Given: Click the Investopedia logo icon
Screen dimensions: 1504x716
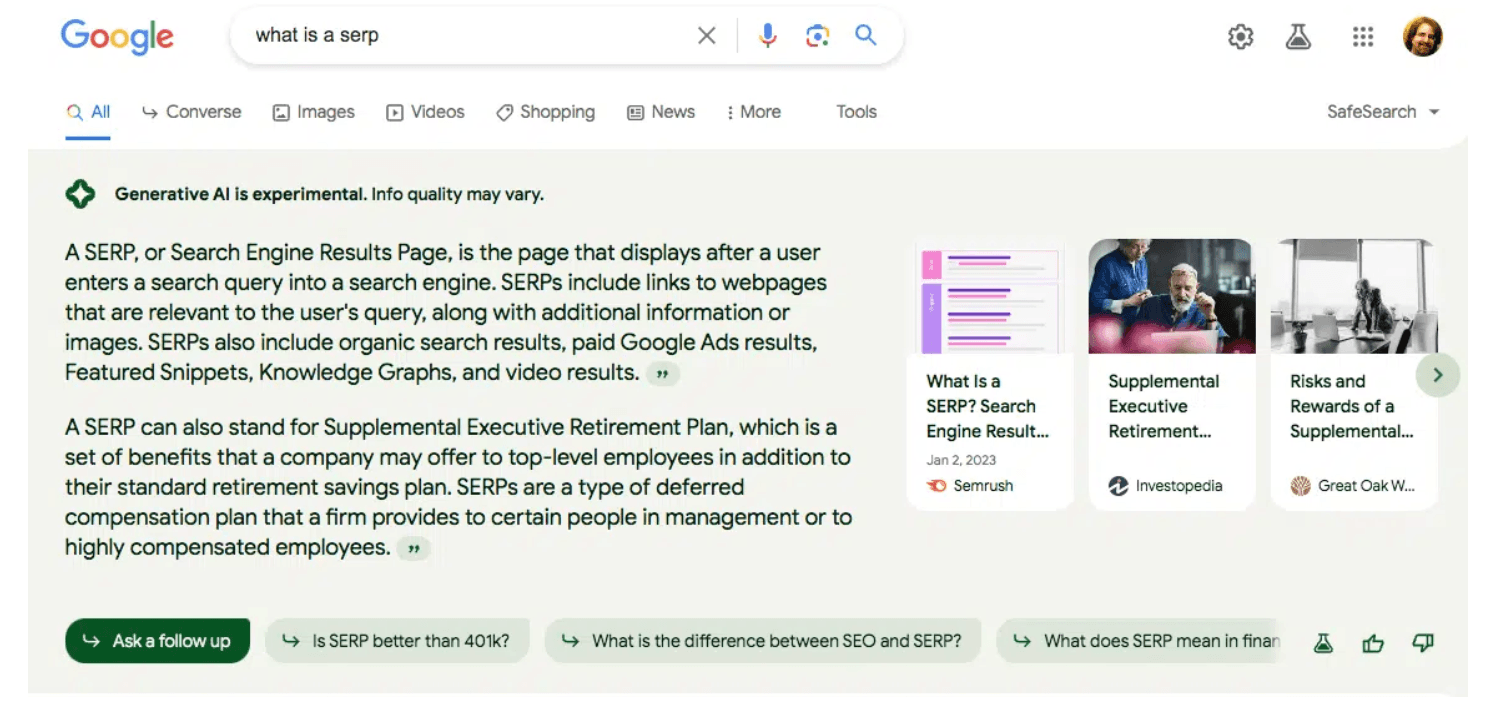Looking at the screenshot, I should 1118,486.
